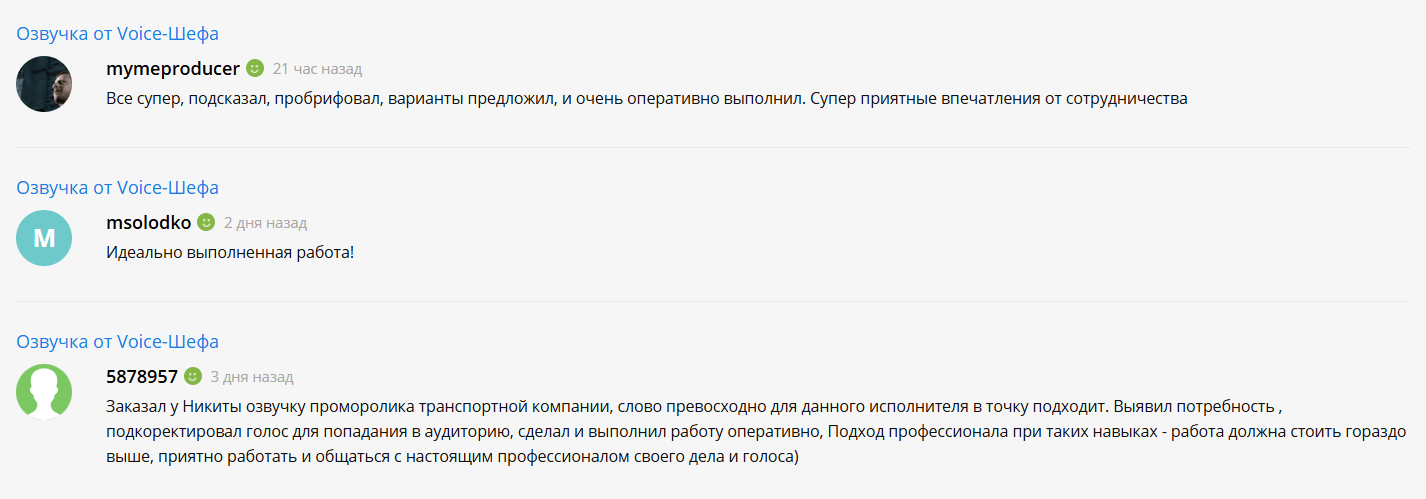Screen dimensions: 1426x499
Task: Open mymeproducer's dark photo avatar
Action: pos(44,84)
